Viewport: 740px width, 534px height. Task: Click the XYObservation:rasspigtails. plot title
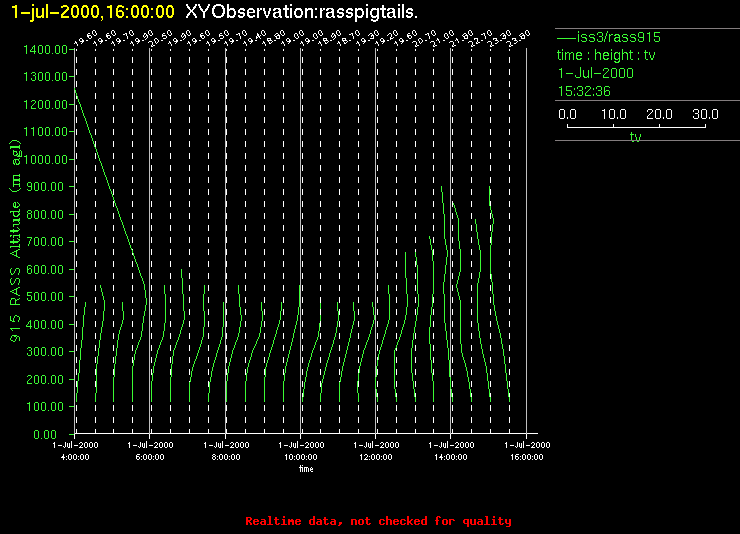pos(302,11)
